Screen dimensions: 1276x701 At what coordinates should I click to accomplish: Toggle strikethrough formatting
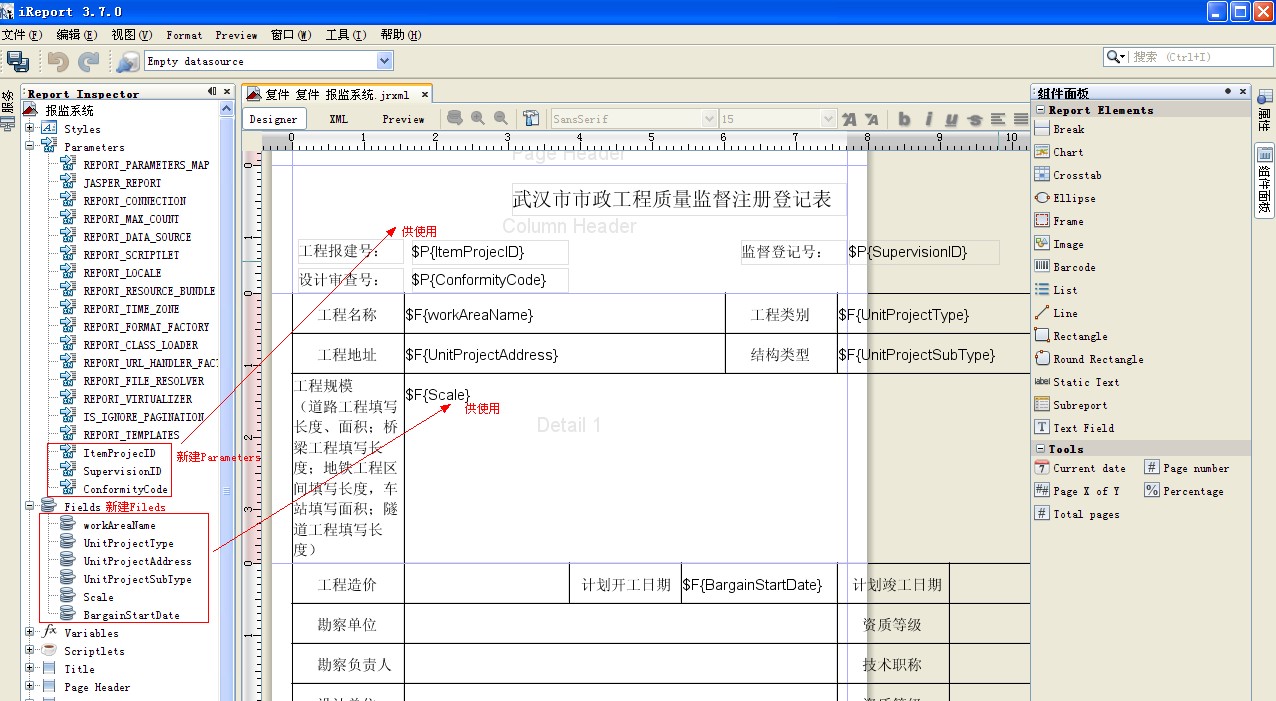(975, 119)
